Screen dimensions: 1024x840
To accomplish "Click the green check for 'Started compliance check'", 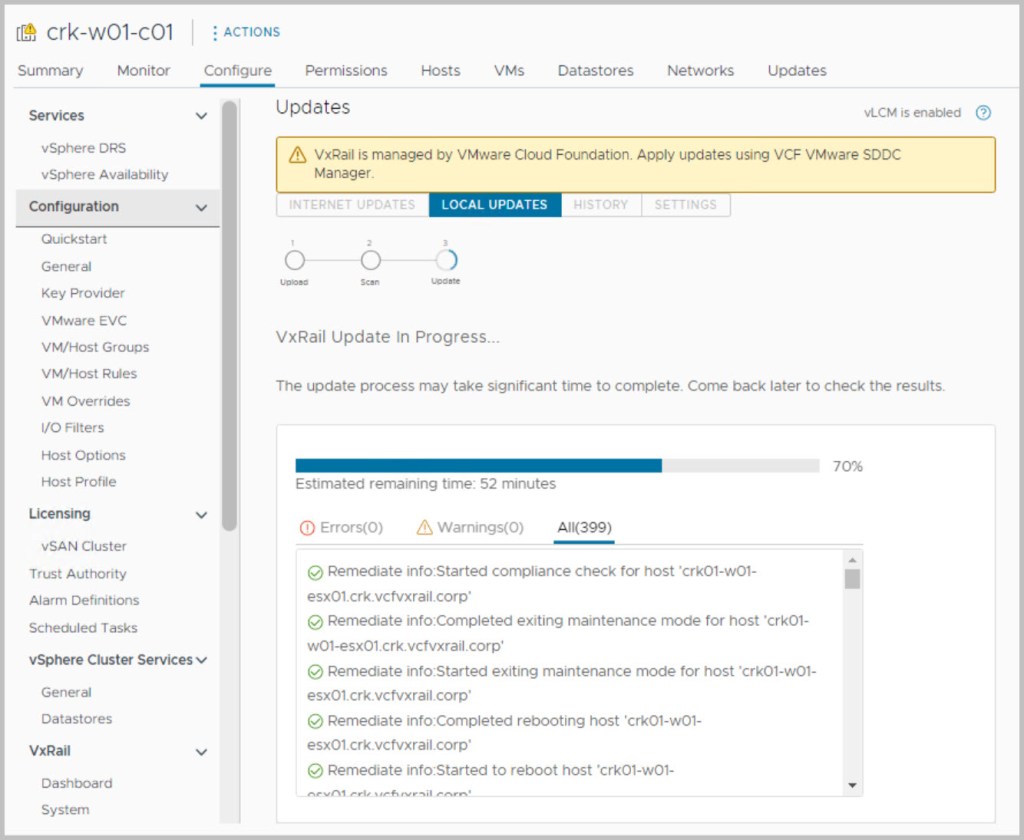I will [x=315, y=573].
